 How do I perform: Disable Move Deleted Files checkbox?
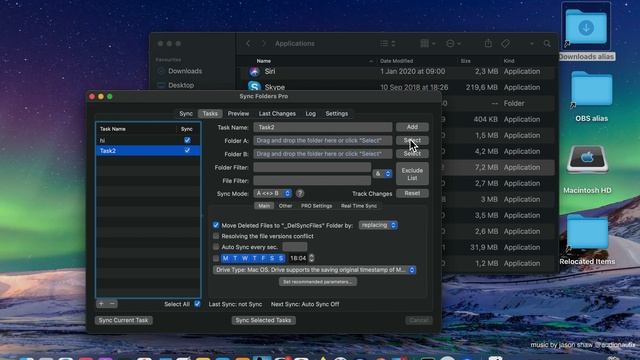tap(216, 225)
